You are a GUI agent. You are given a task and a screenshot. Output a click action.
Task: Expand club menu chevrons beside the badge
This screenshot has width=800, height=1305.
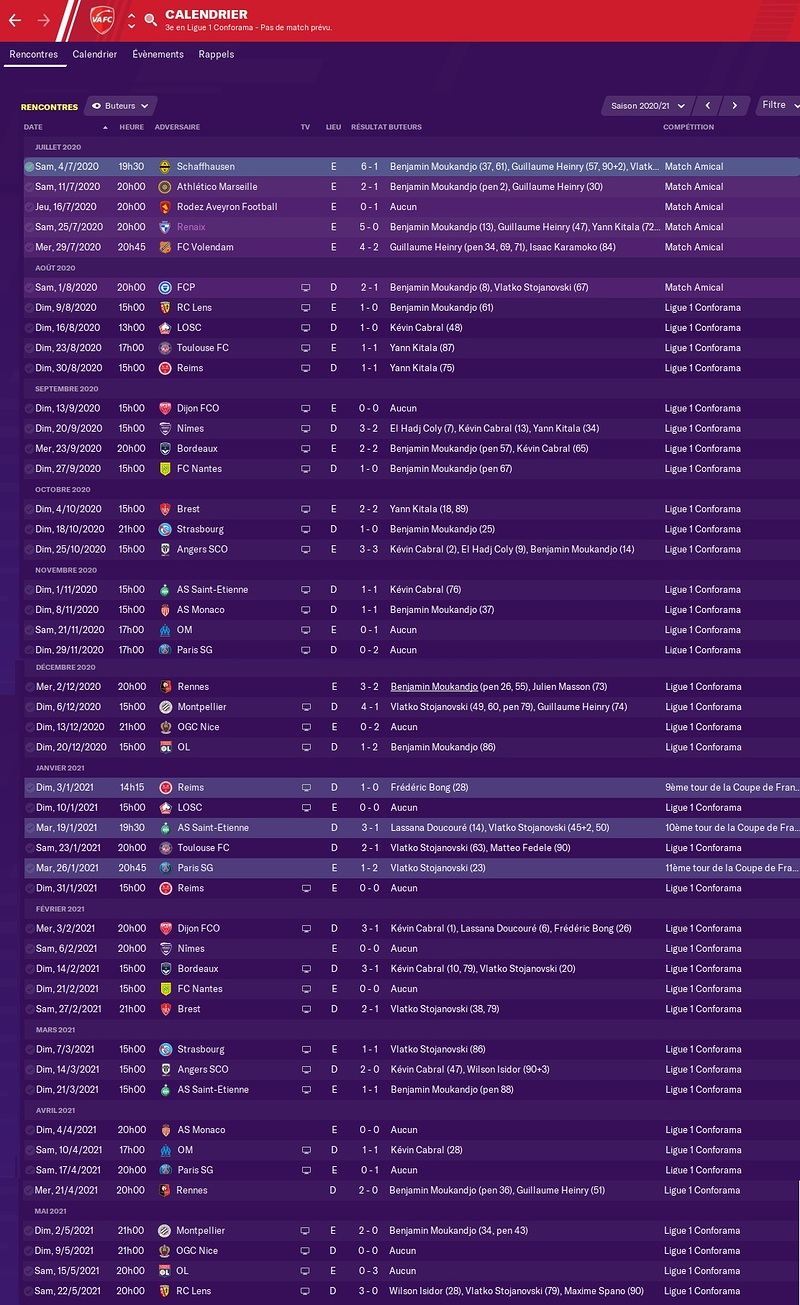(x=131, y=20)
